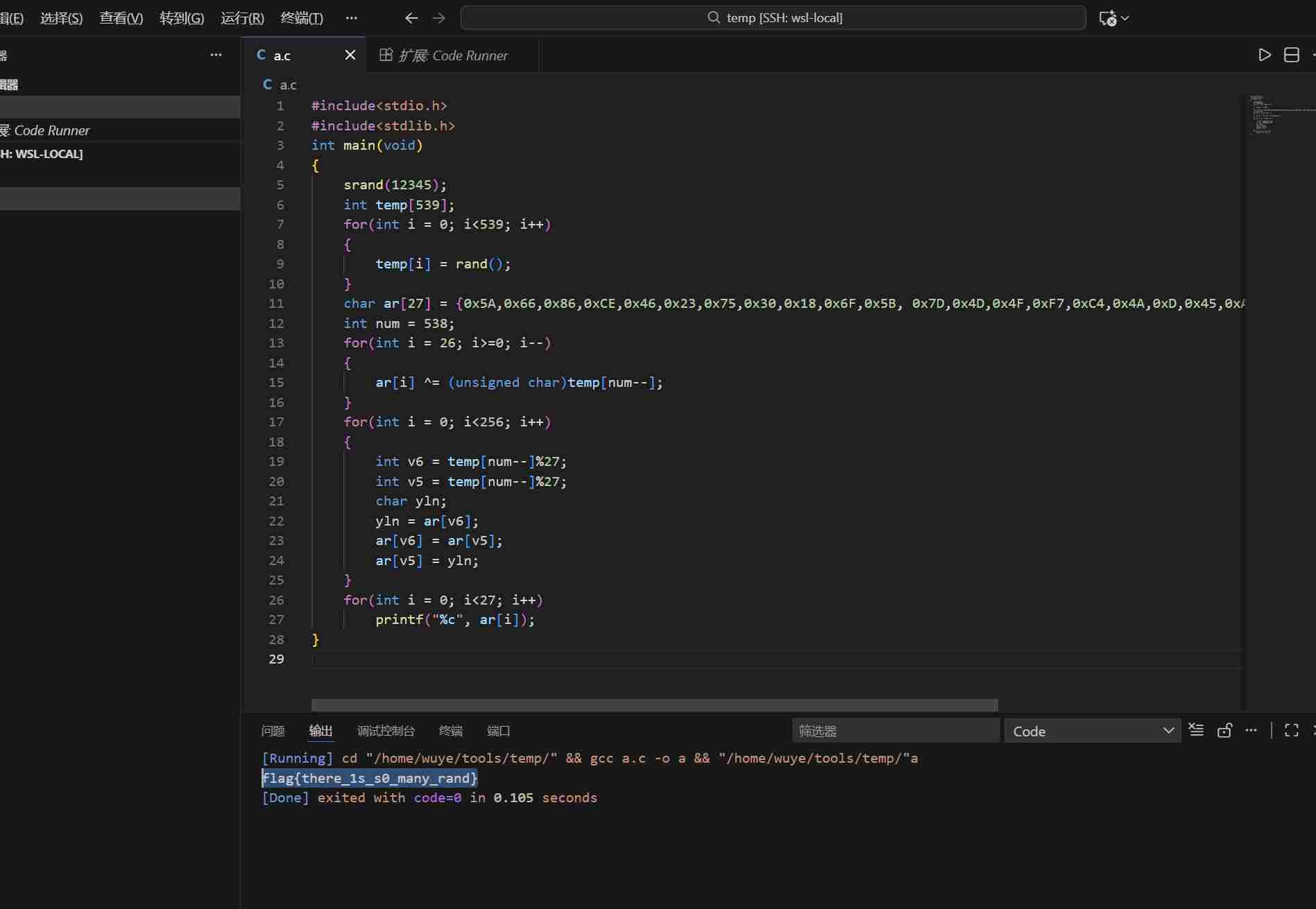Open the 终端 panel tab

[450, 731]
